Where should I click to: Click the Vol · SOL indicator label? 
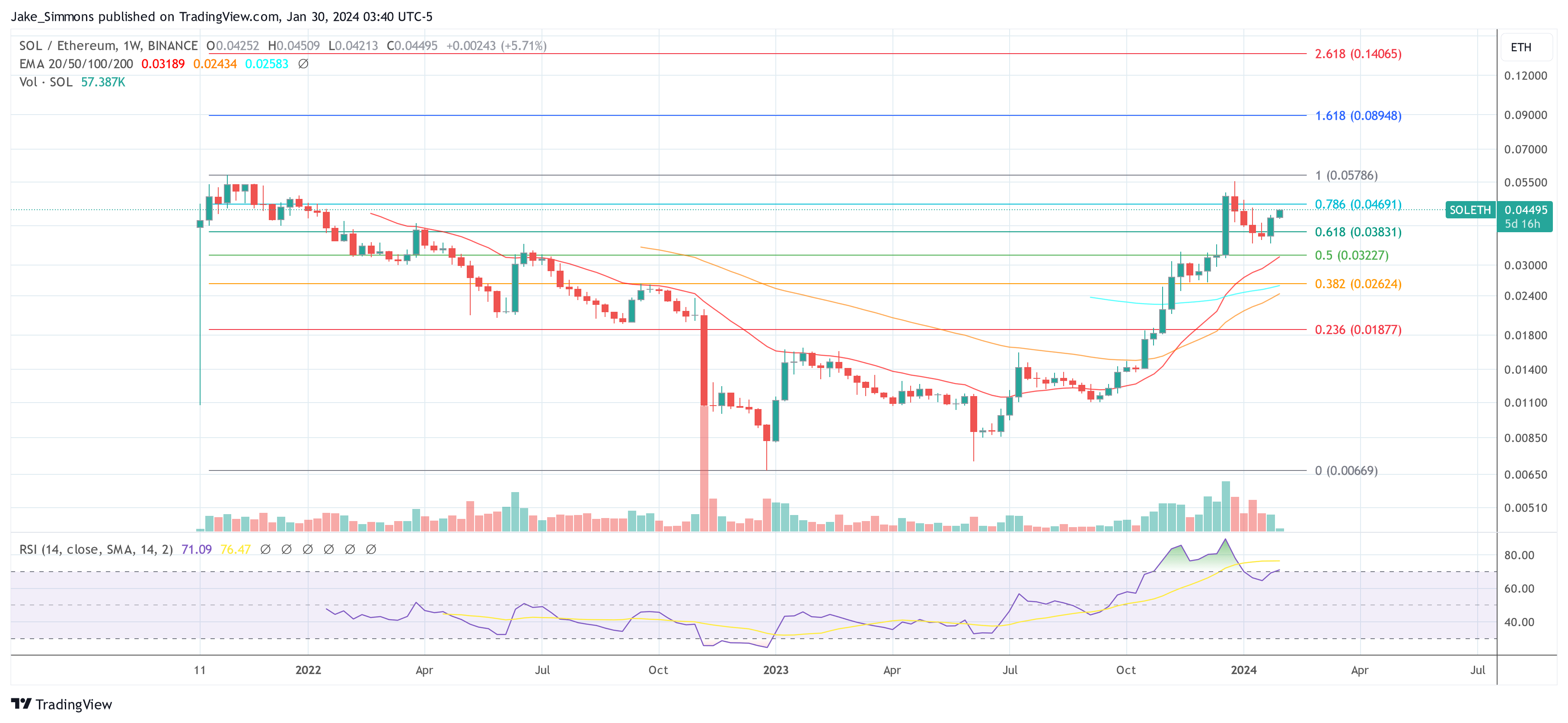pyautogui.click(x=46, y=82)
